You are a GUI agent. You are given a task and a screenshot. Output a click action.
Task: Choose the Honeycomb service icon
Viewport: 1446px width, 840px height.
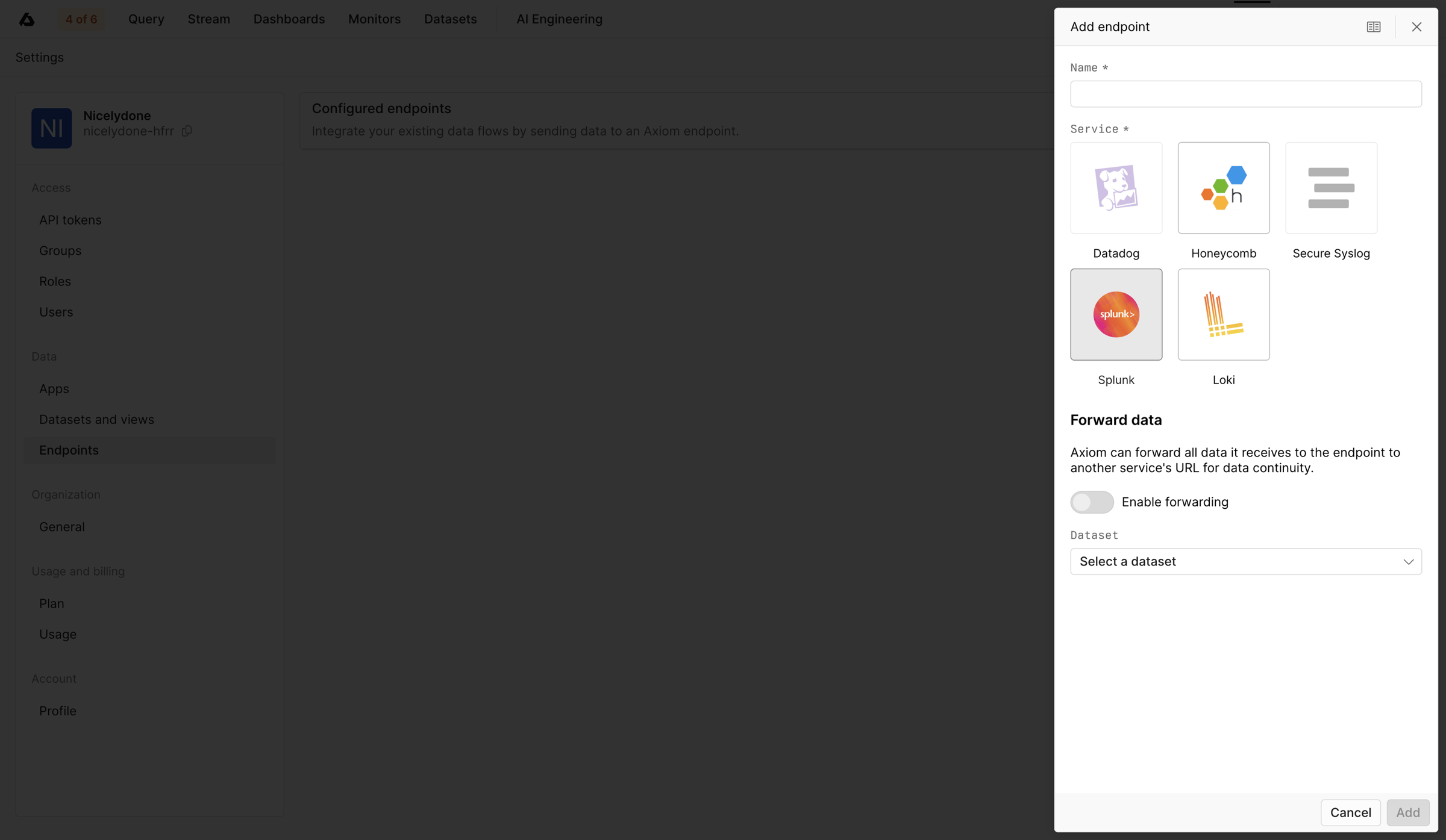(x=1224, y=188)
